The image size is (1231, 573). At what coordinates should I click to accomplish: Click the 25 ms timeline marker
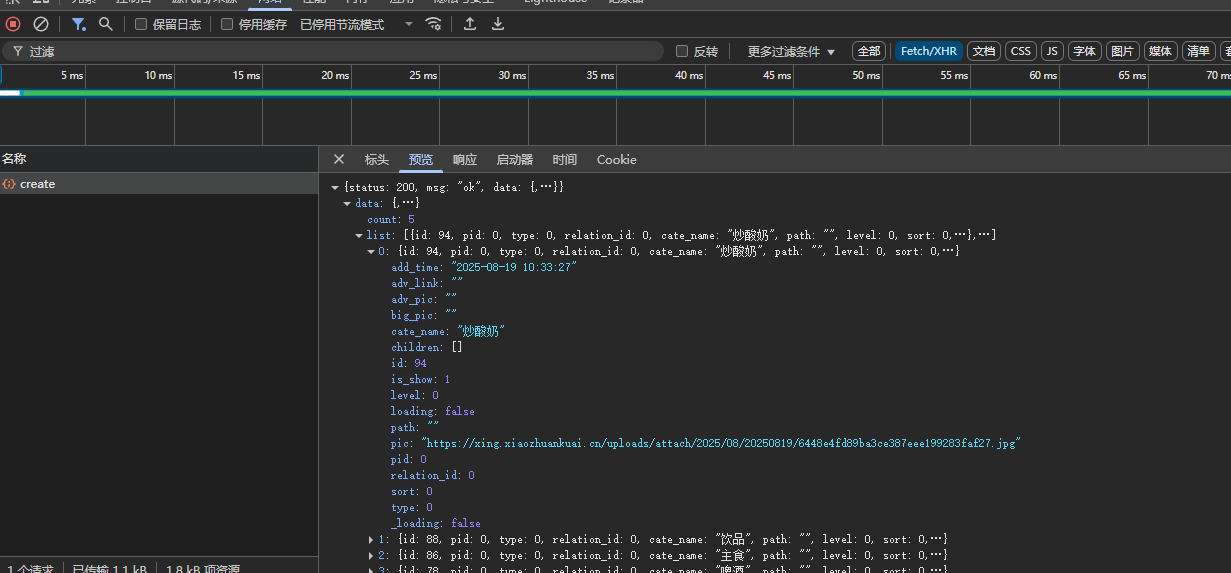(423, 75)
